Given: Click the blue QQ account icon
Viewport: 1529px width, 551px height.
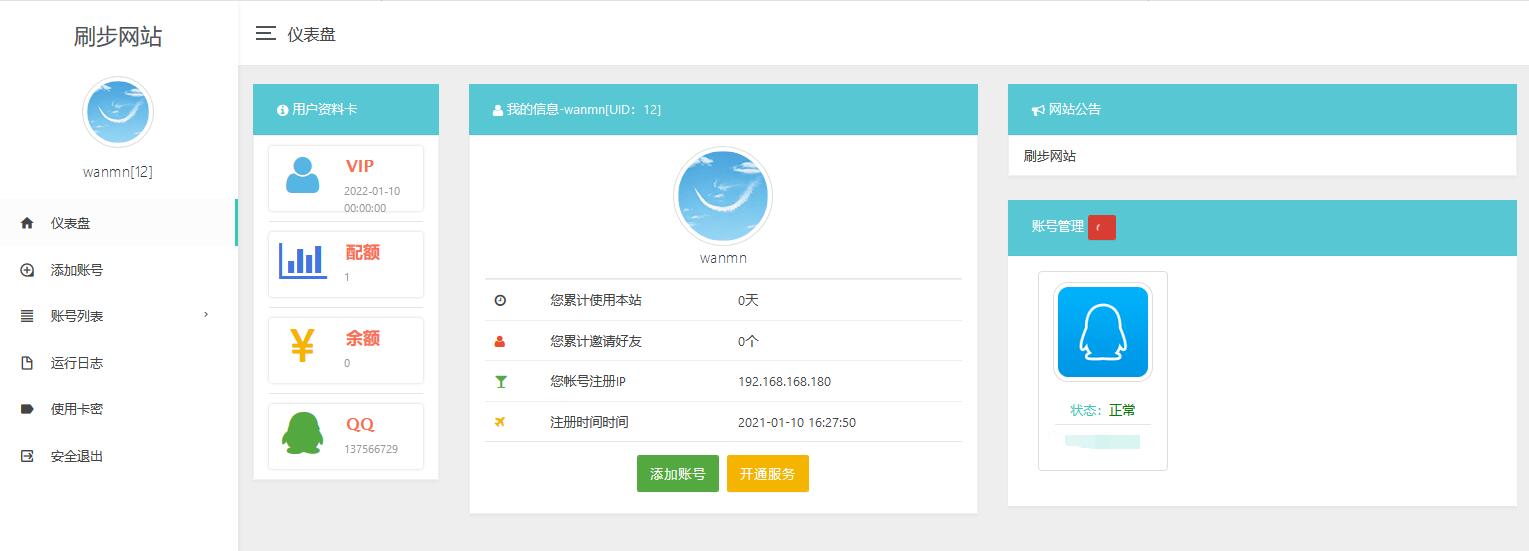Looking at the screenshot, I should [1102, 332].
